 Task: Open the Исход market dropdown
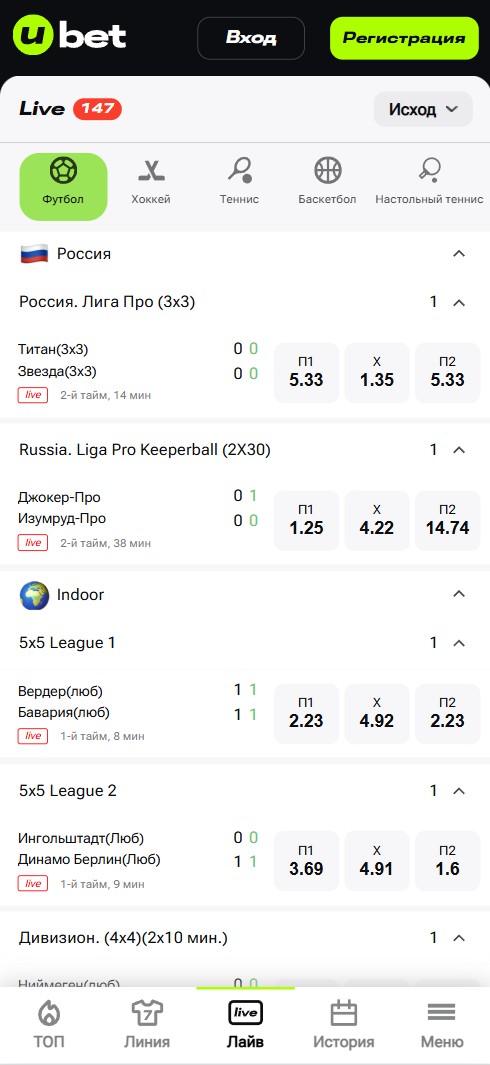point(423,109)
